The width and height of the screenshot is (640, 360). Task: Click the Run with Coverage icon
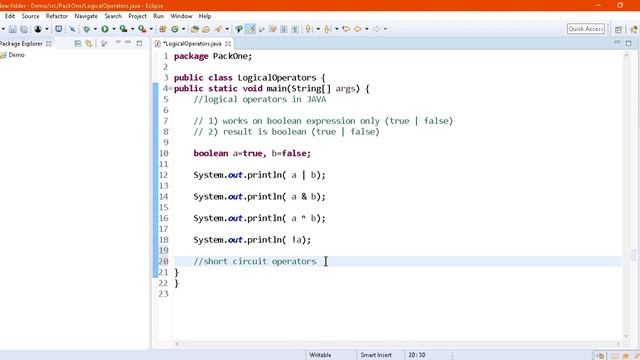(123, 29)
